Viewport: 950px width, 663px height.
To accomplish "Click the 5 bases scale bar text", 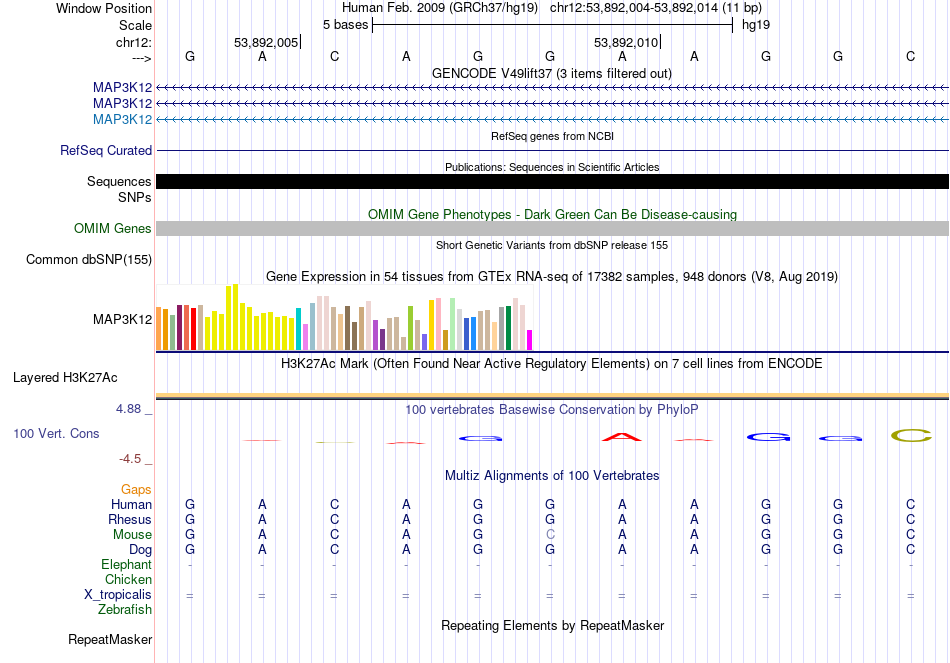I will tap(345, 25).
